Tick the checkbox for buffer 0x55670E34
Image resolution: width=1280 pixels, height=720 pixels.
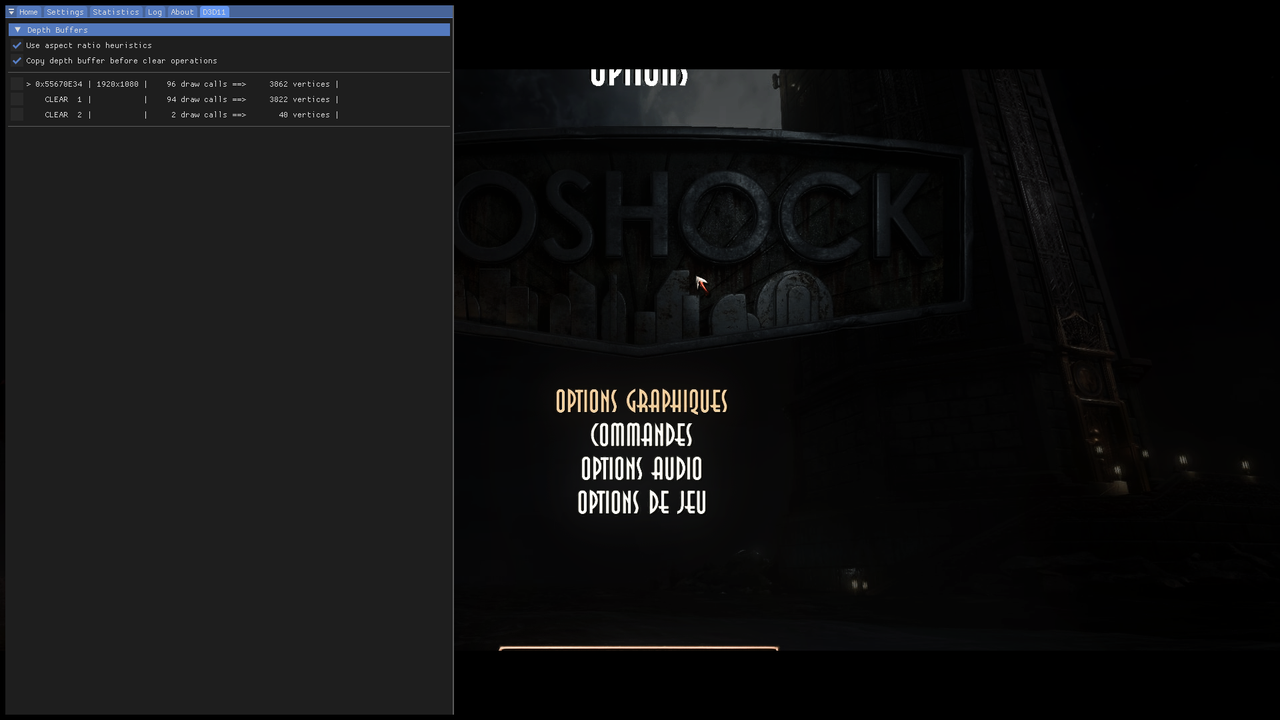pos(16,84)
